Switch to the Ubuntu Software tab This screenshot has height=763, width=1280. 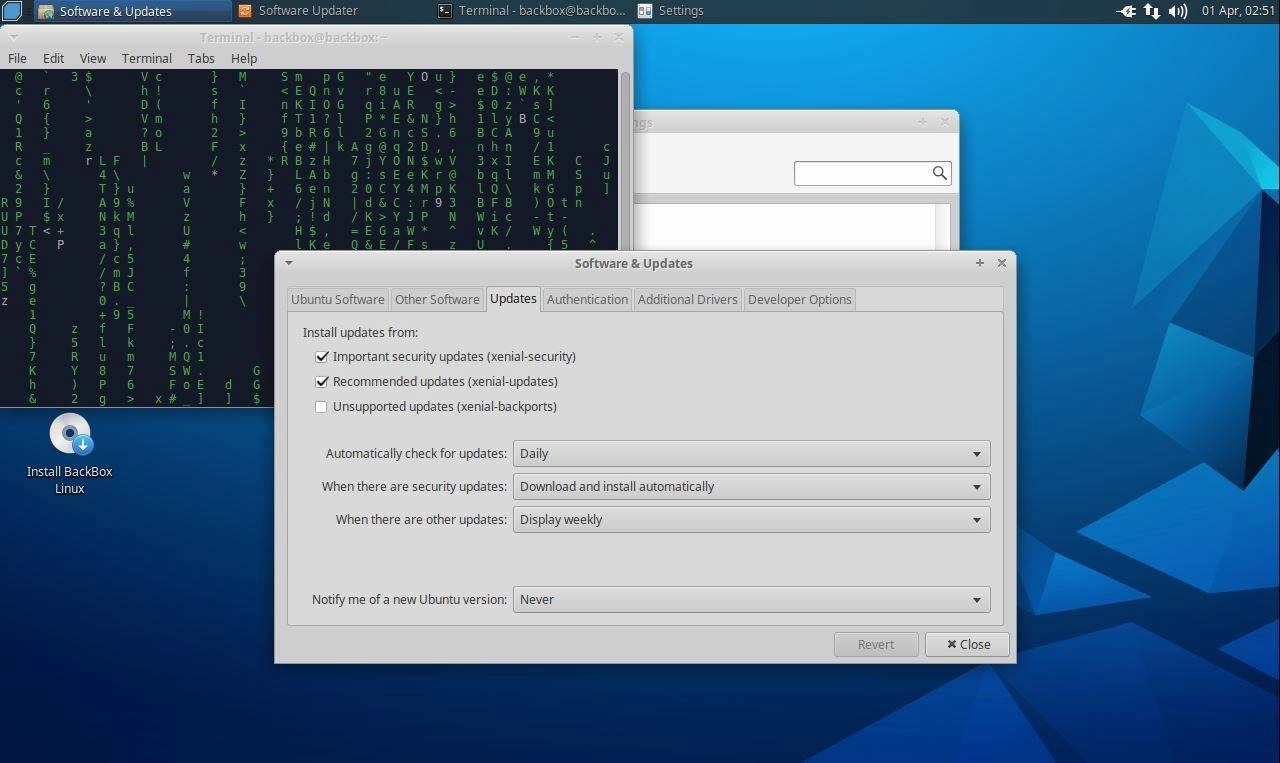pos(338,299)
